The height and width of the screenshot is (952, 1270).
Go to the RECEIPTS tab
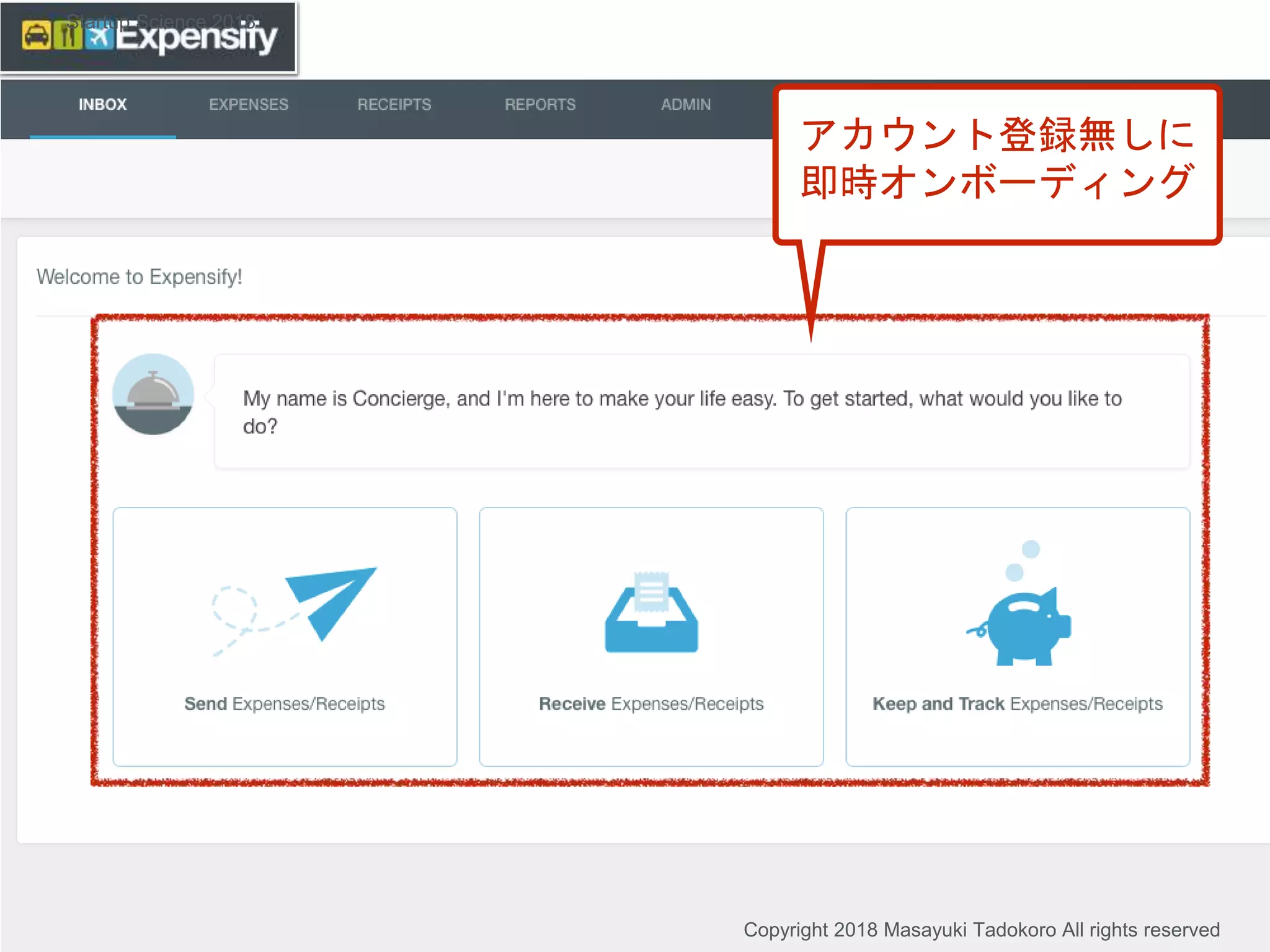click(x=394, y=105)
